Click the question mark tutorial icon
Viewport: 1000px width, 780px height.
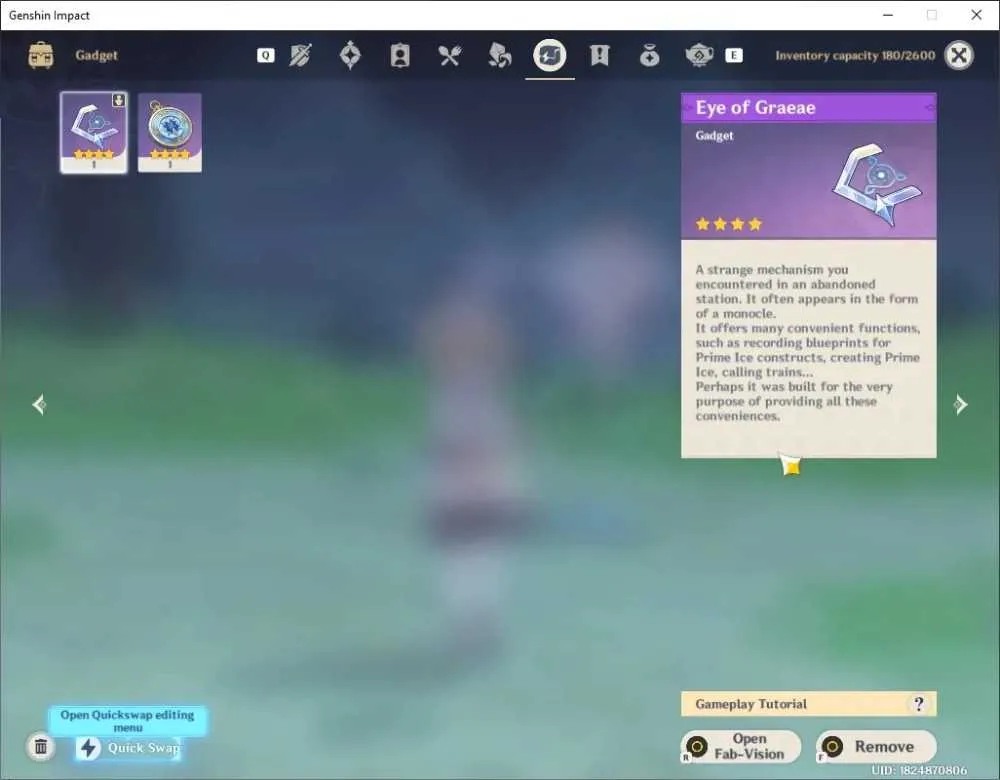coord(918,704)
